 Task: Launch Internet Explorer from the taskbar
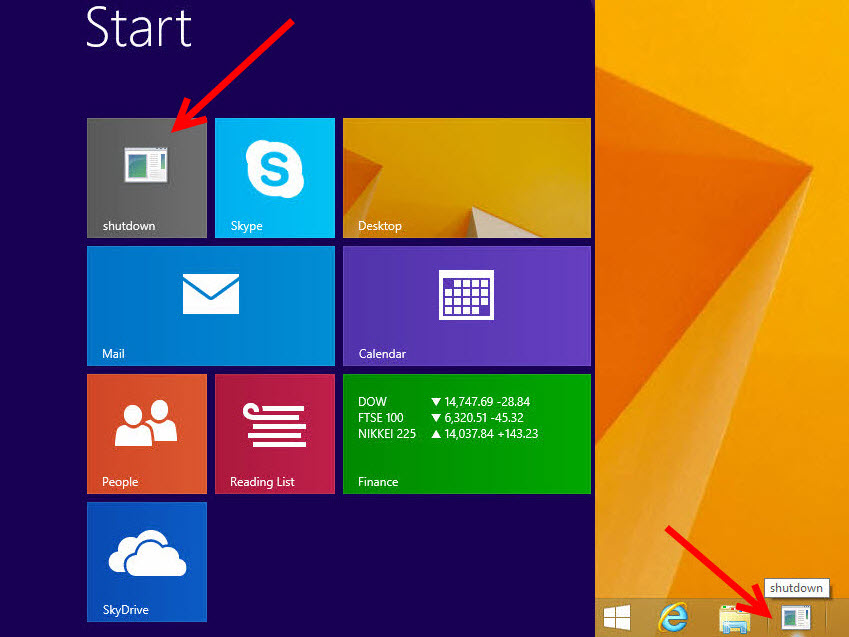676,619
